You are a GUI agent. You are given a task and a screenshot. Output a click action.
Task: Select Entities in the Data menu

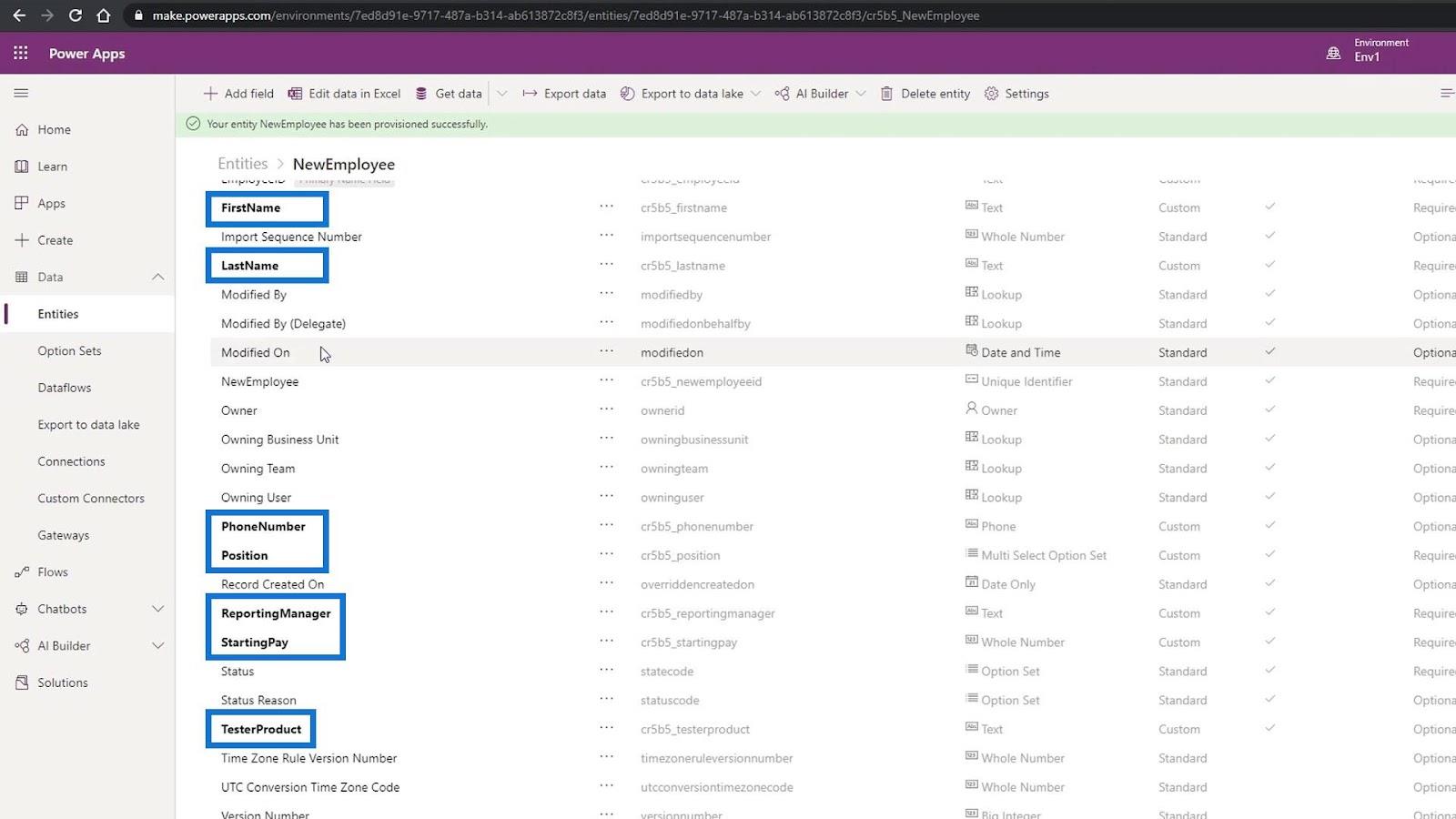coord(58,314)
